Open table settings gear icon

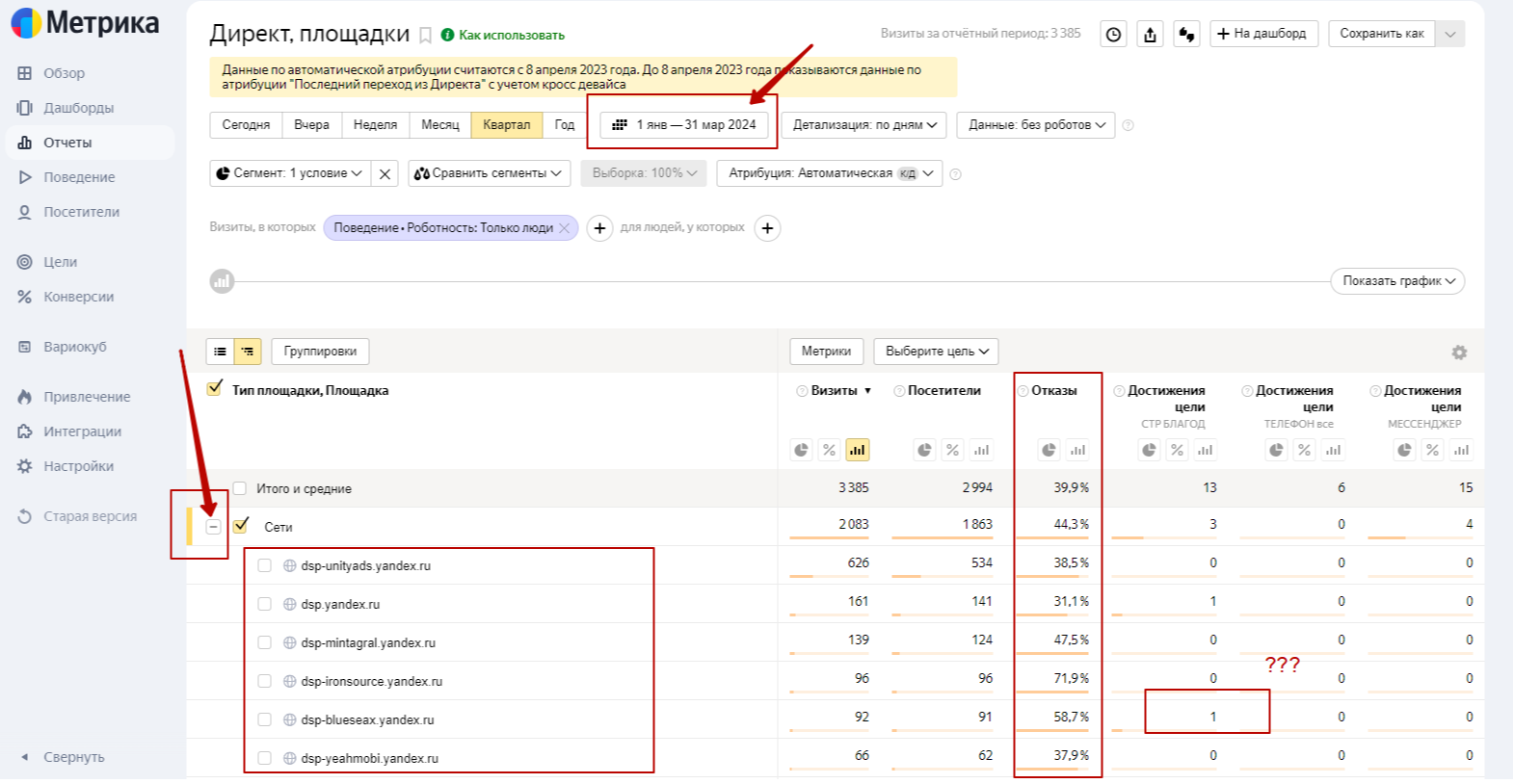click(x=1459, y=353)
